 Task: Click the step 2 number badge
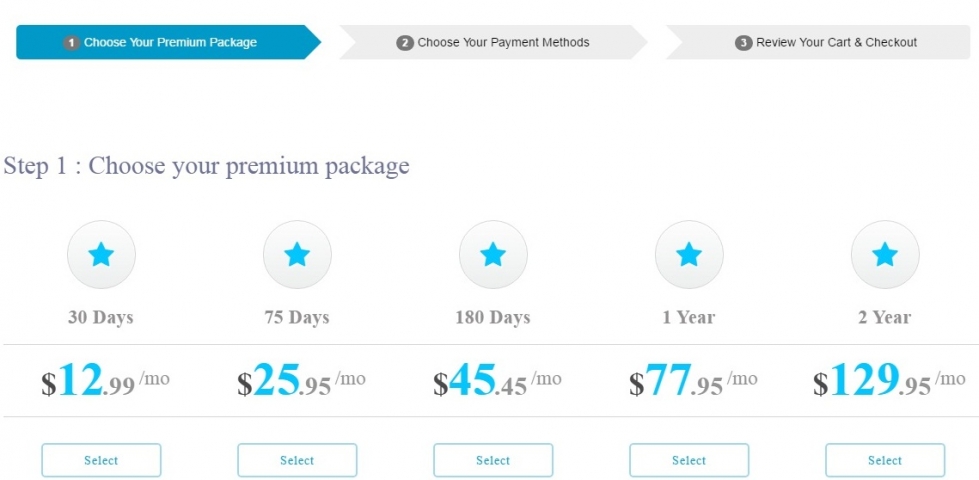coord(405,43)
